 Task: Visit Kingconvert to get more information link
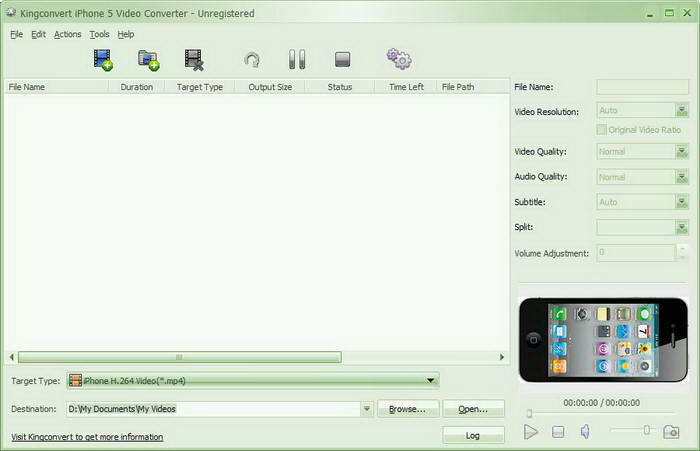[87, 437]
